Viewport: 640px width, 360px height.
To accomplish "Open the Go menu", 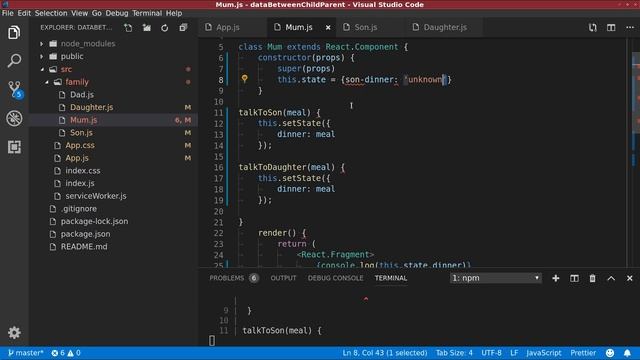I will point(97,13).
